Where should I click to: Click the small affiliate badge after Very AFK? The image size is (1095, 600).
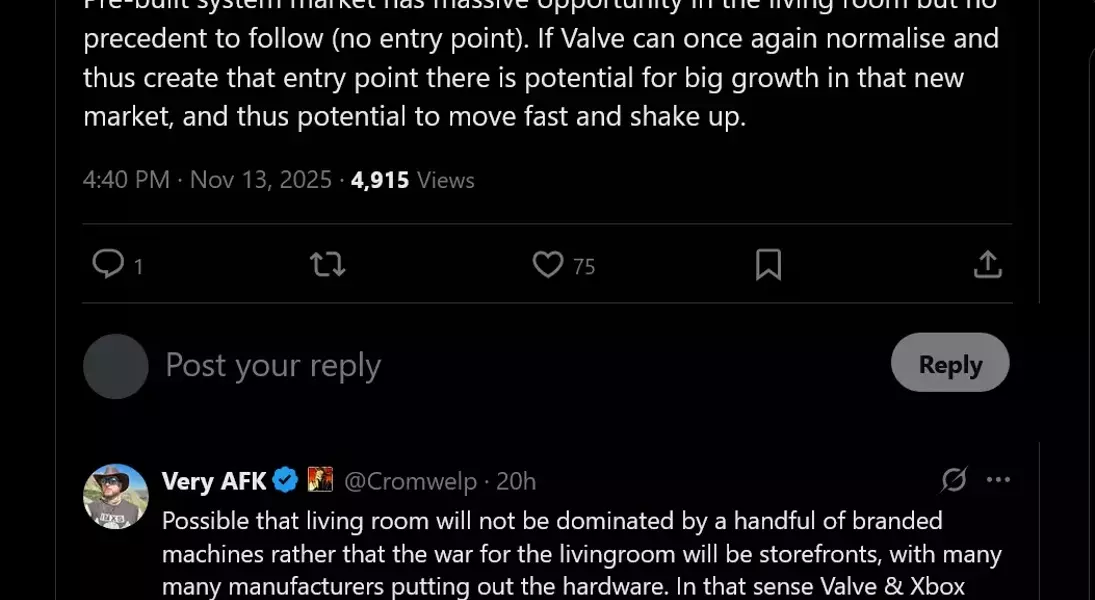[x=320, y=481]
